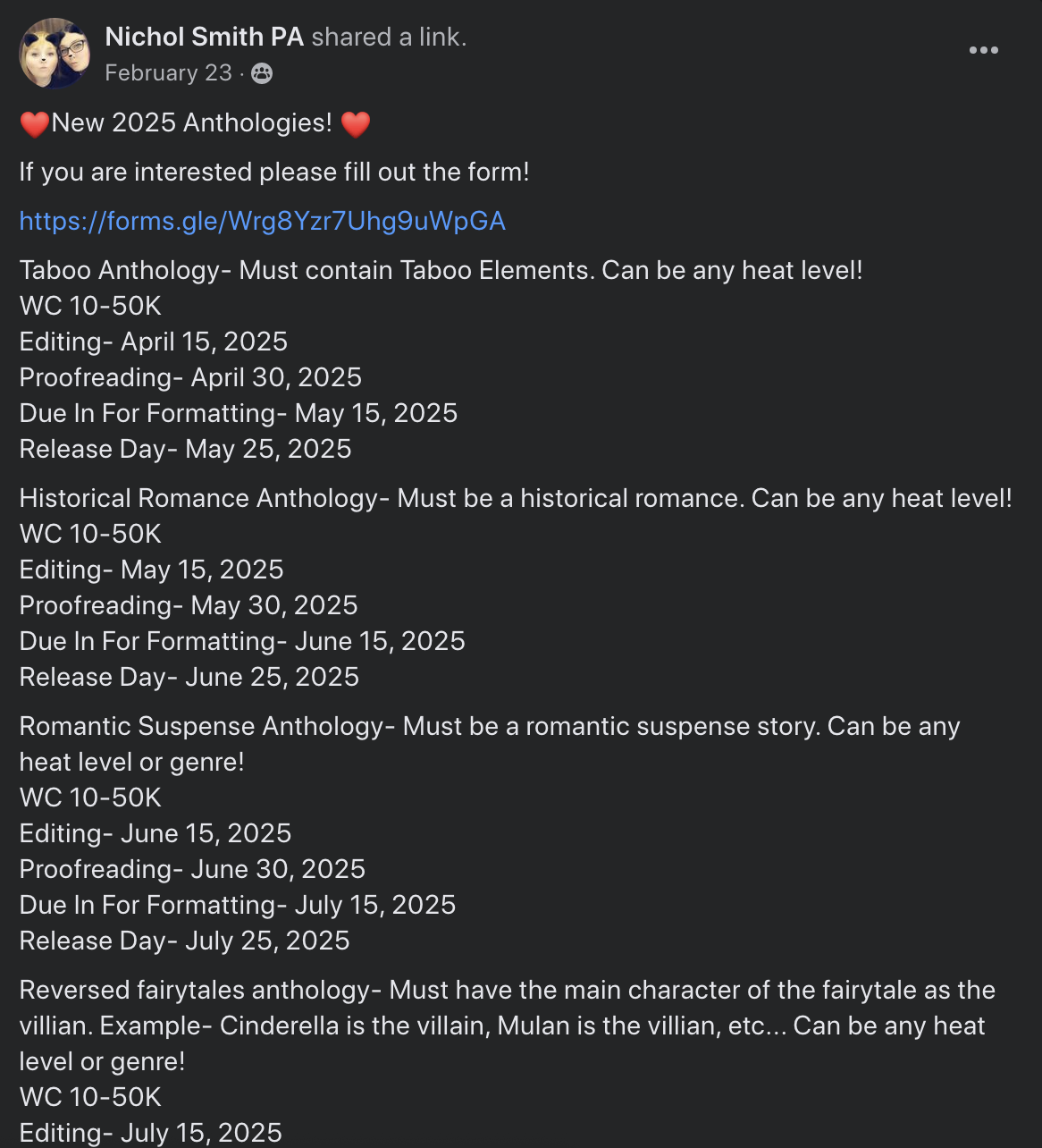Viewport: 1042px width, 1148px height.
Task: Click "Due In For Formatting- July 15, 2025"
Action: click(237, 905)
